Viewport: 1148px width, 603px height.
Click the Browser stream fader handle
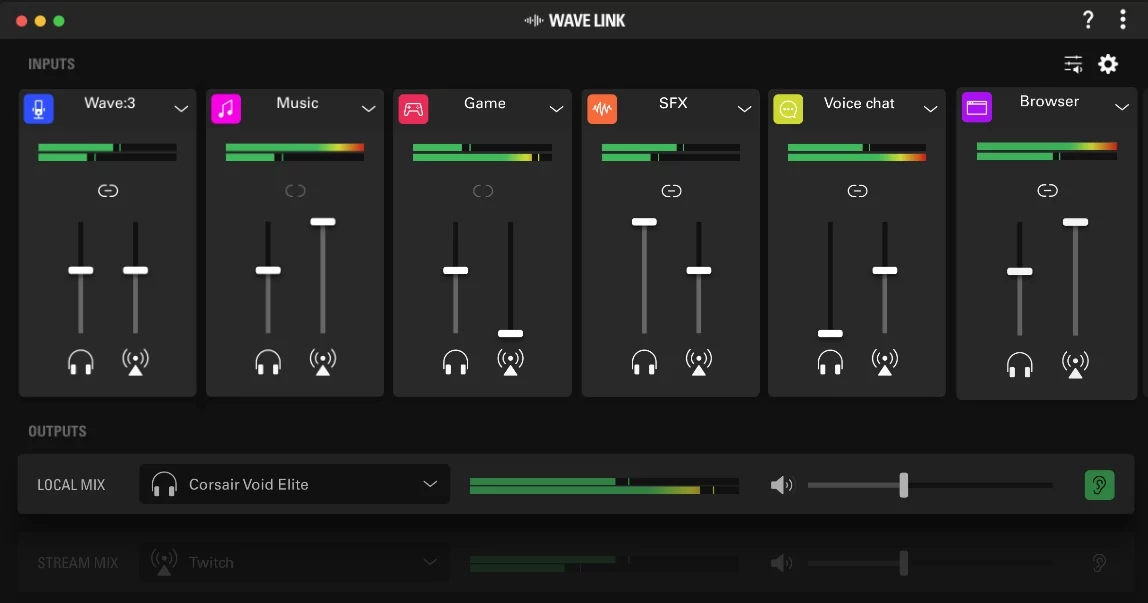[x=1075, y=222]
